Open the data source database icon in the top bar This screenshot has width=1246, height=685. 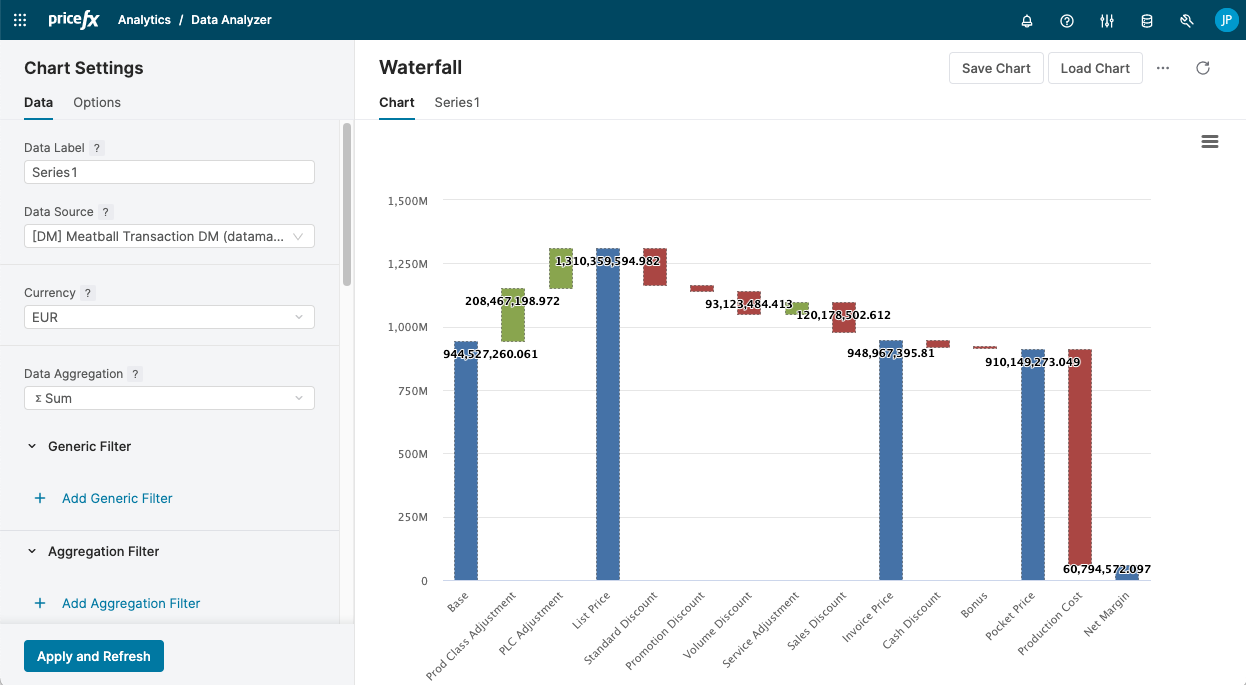(1146, 20)
